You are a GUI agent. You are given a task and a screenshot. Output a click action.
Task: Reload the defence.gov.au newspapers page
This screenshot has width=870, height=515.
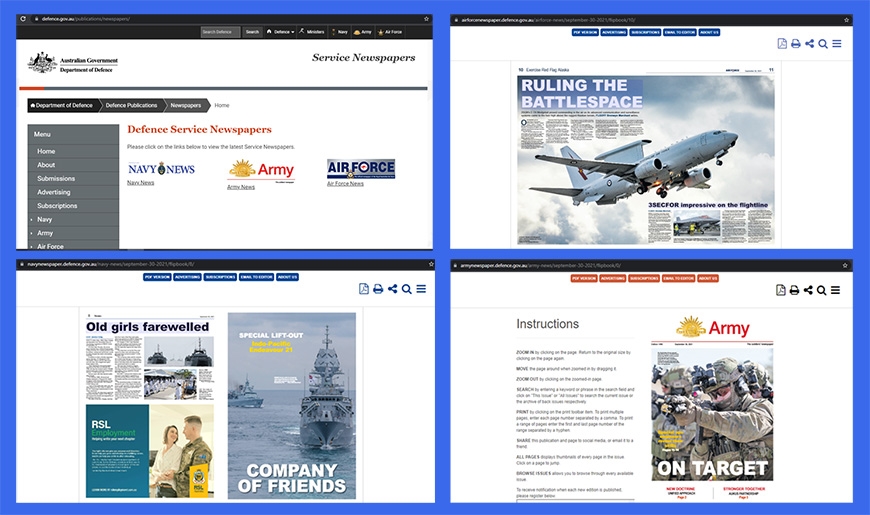point(23,18)
